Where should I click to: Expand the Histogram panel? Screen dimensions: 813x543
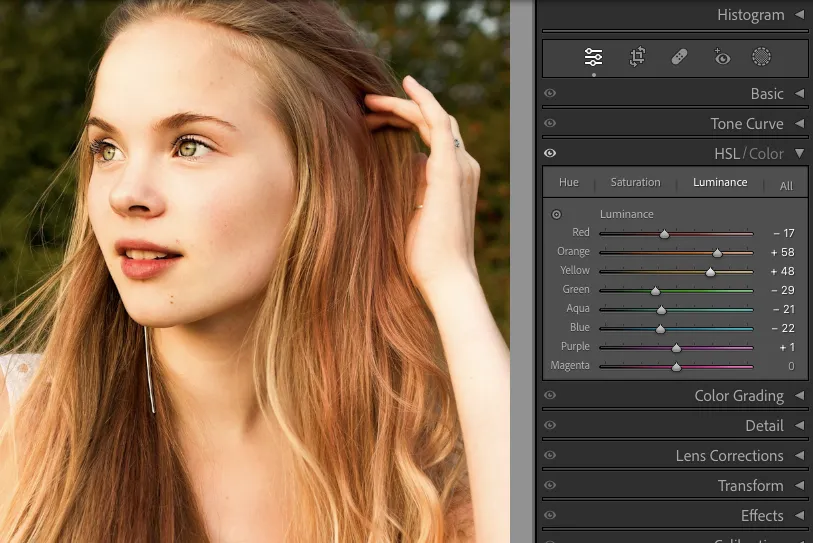pos(799,15)
